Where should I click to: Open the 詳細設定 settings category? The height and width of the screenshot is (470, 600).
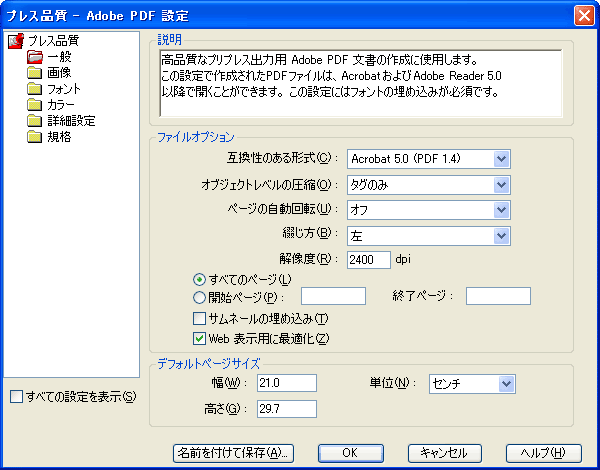click(x=71, y=121)
